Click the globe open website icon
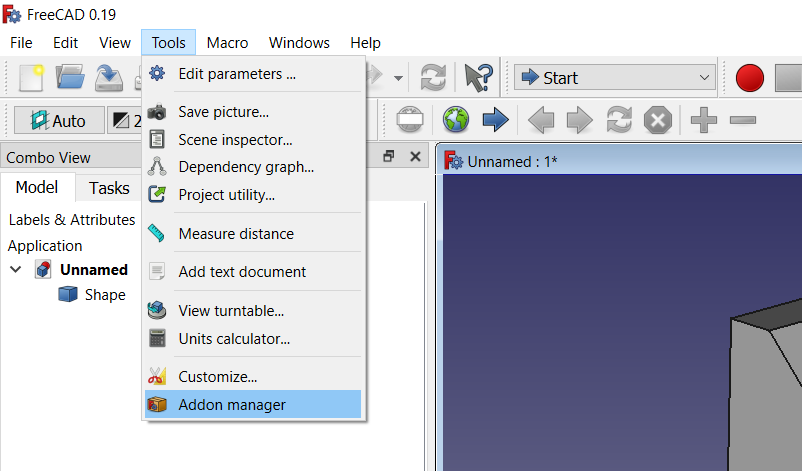The image size is (802, 471). click(456, 120)
